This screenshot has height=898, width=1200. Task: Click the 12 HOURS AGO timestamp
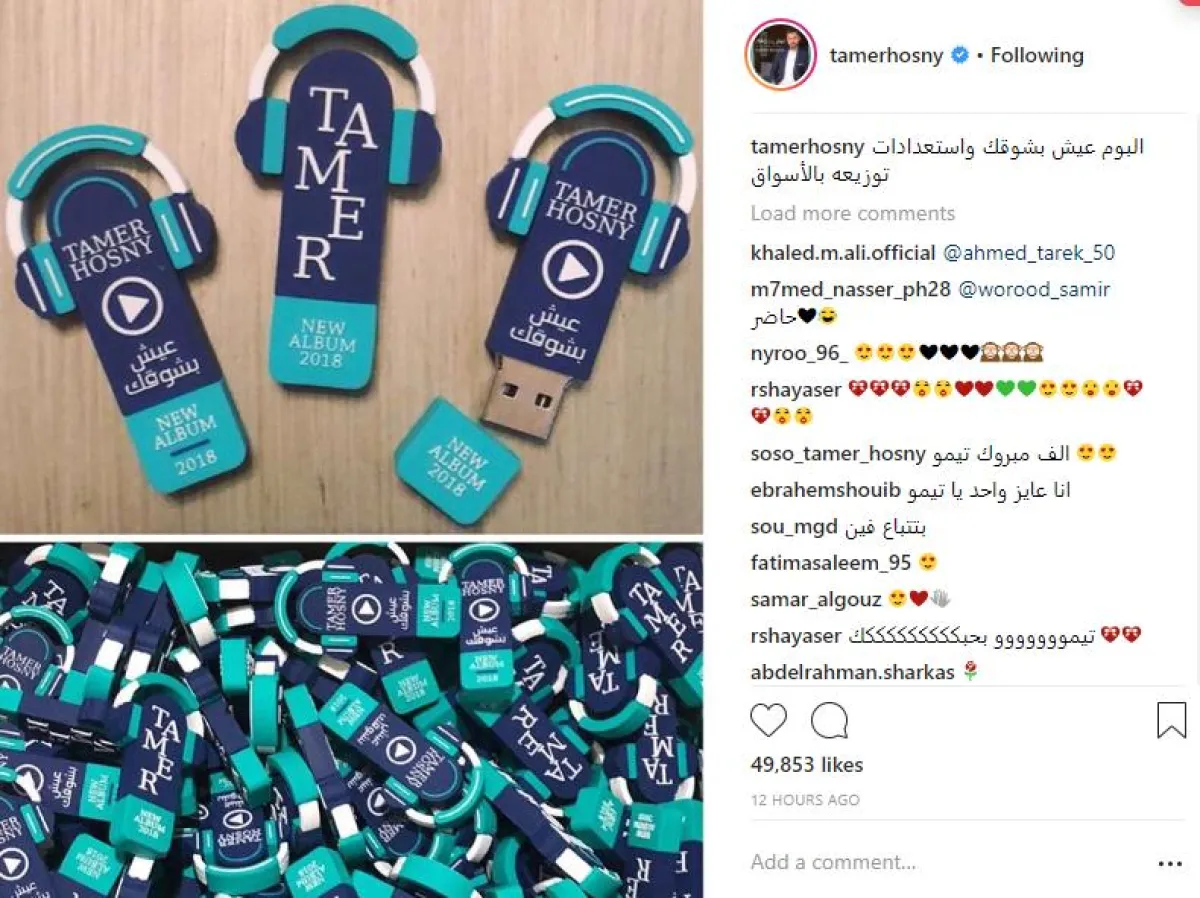805,800
